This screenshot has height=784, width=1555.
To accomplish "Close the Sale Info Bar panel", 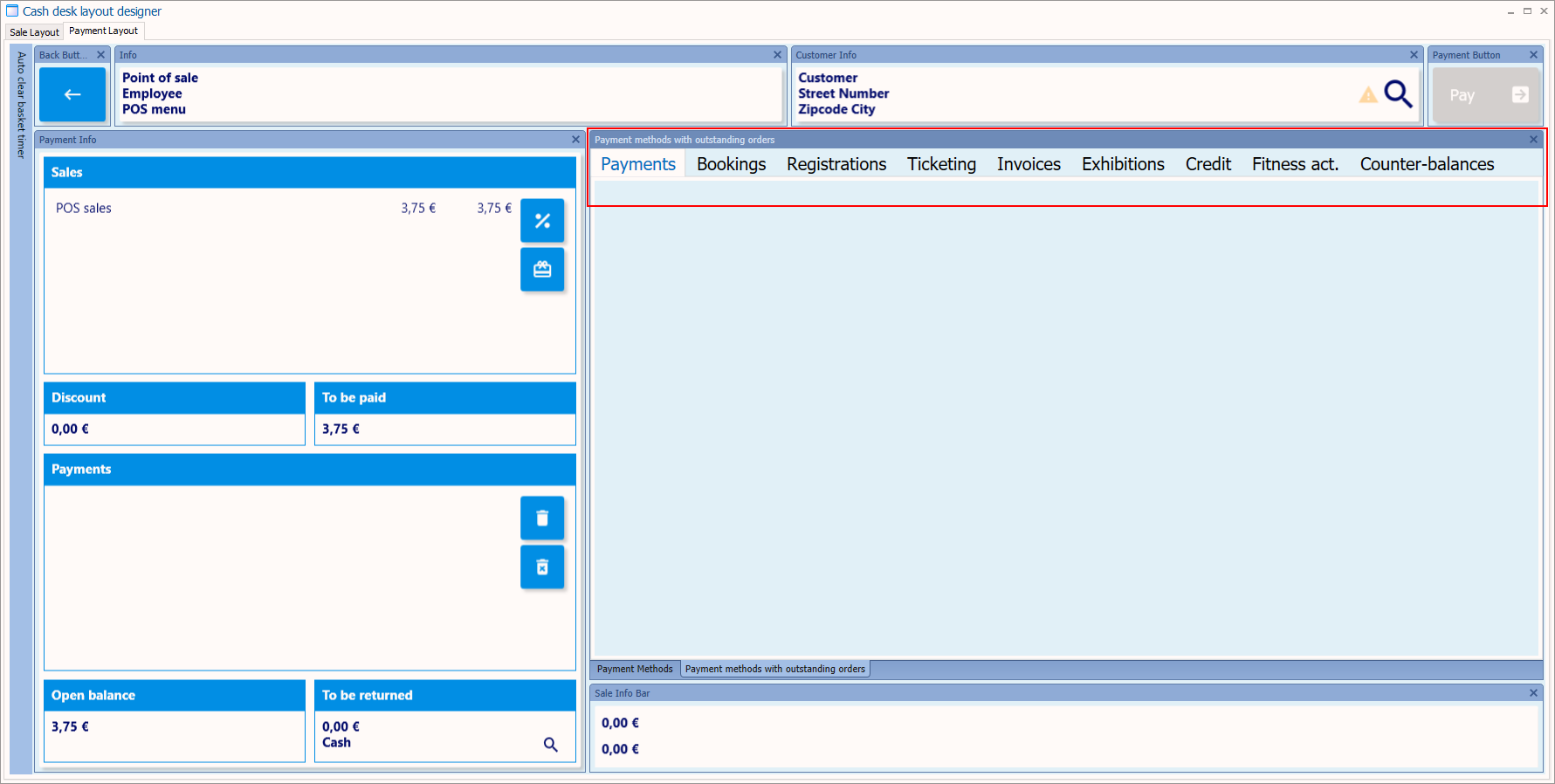I will (x=1533, y=693).
